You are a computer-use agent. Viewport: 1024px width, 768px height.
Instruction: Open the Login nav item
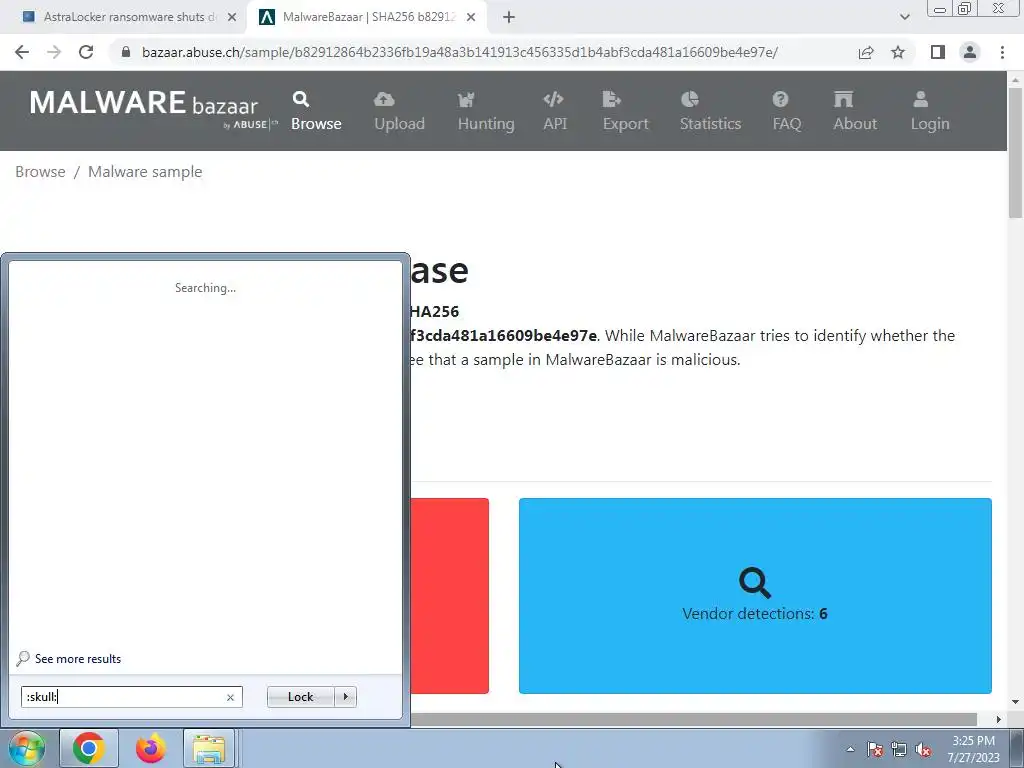coord(930,111)
